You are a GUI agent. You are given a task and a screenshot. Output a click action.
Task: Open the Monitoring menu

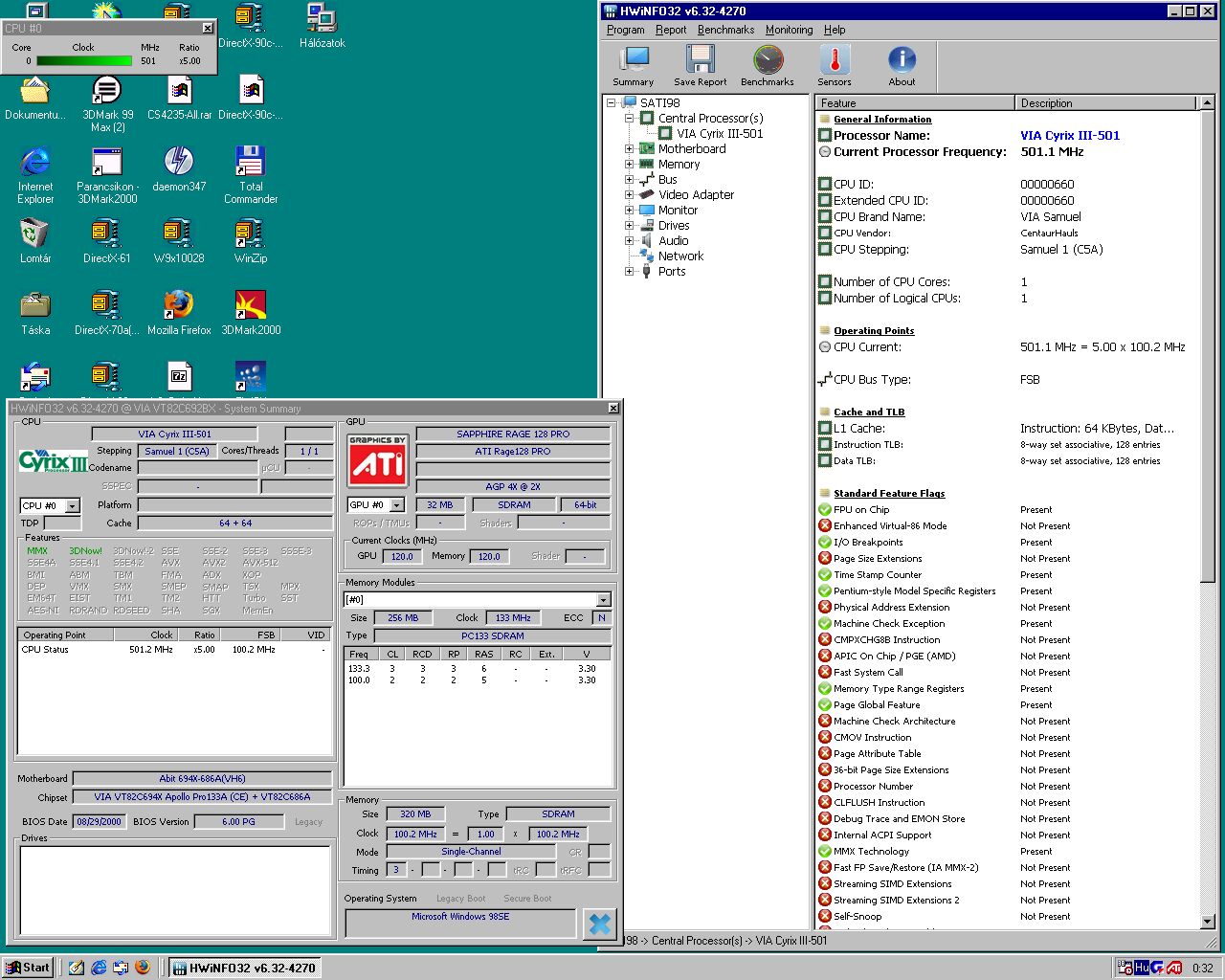tap(789, 30)
